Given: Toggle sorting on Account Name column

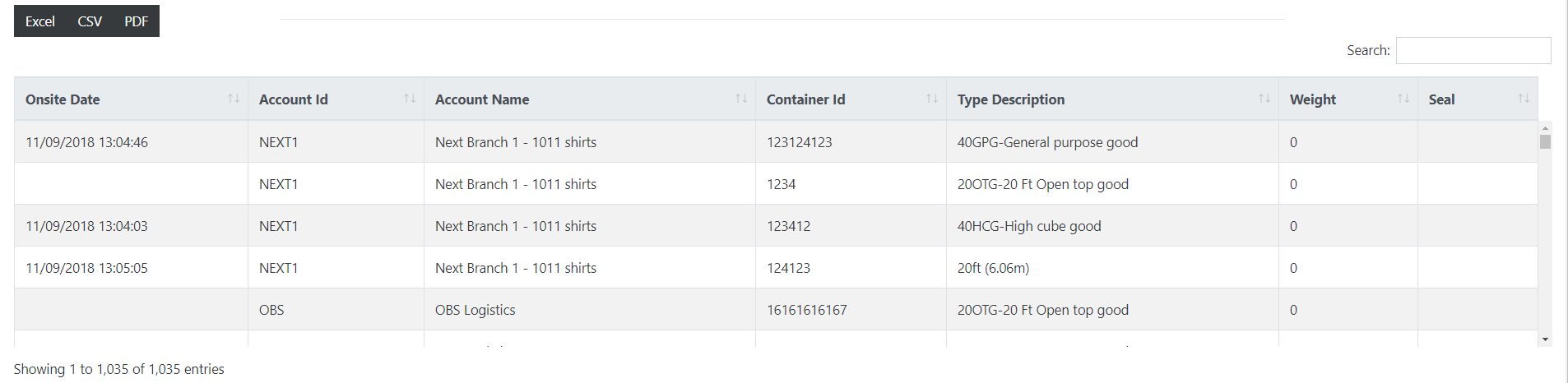Looking at the screenshot, I should pyautogui.click(x=741, y=99).
